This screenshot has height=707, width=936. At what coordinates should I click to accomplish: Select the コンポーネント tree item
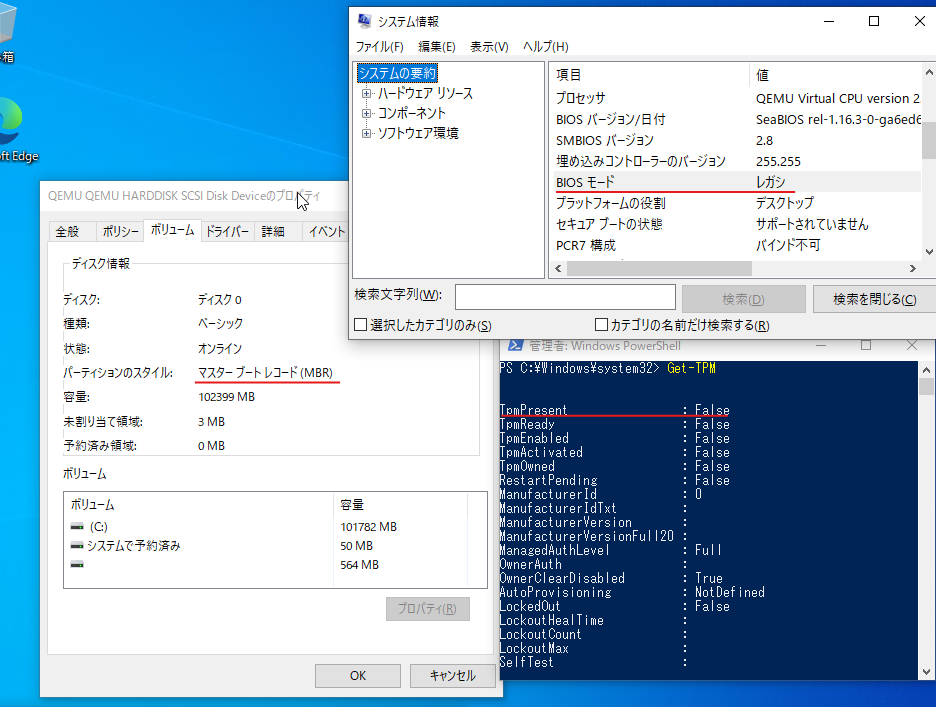pyautogui.click(x=412, y=113)
